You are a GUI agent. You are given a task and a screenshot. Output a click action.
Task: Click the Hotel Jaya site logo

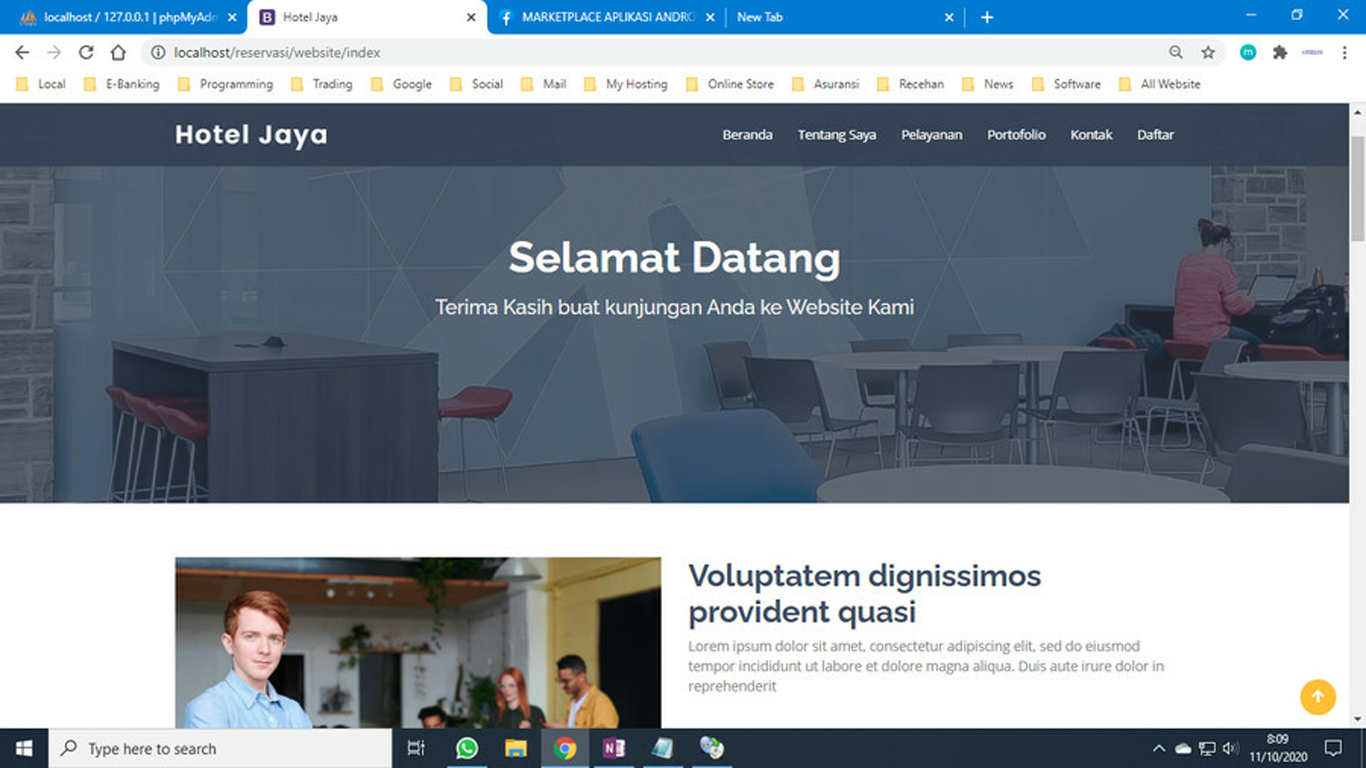point(251,135)
